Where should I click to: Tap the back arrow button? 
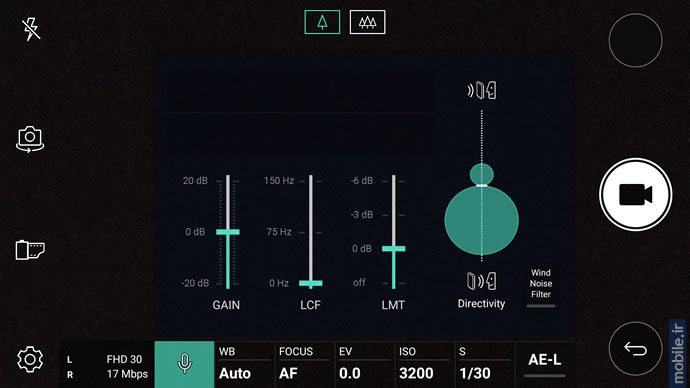[x=635, y=349]
